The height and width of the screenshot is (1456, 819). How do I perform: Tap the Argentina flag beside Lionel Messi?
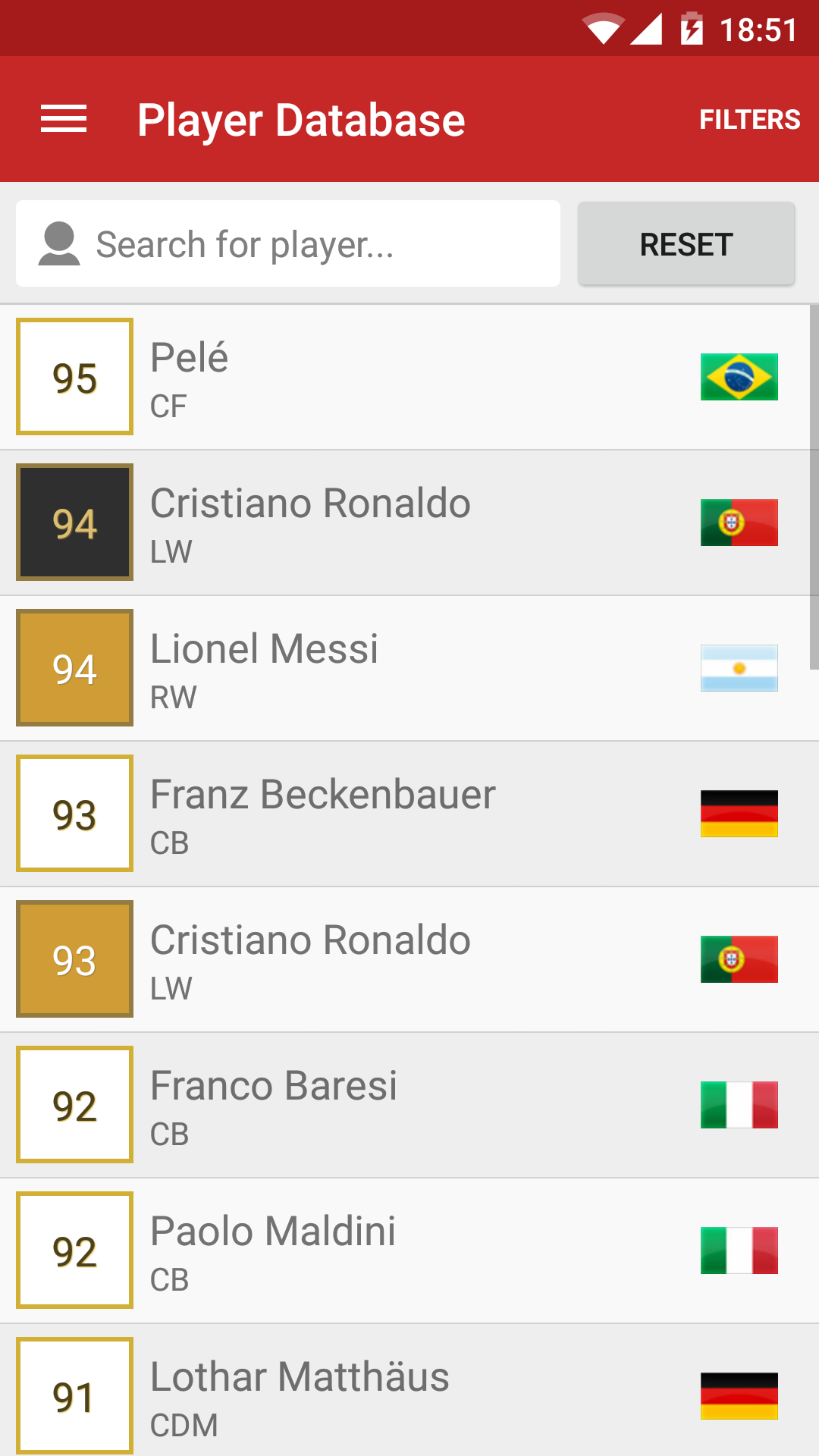[x=739, y=668]
